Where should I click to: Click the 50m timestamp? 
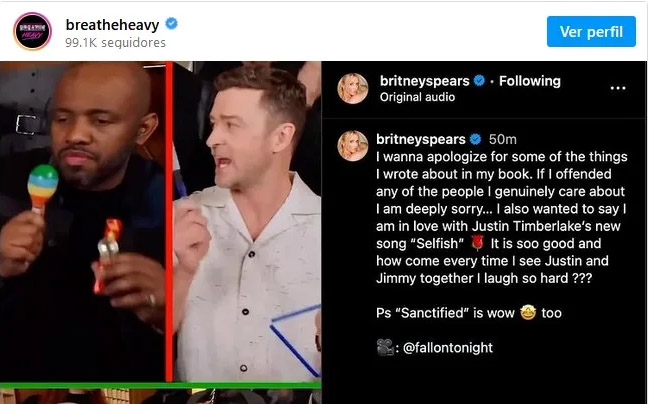[502, 139]
